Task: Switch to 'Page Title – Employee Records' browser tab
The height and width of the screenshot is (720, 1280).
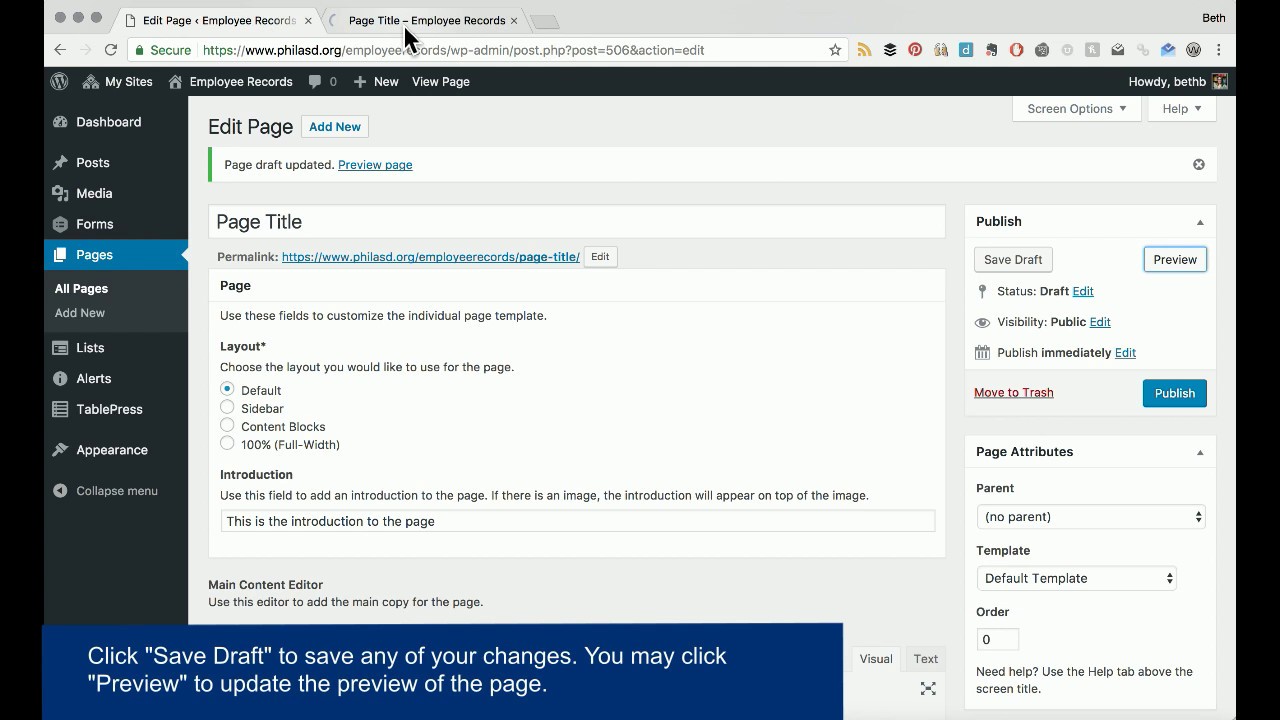Action: (426, 20)
